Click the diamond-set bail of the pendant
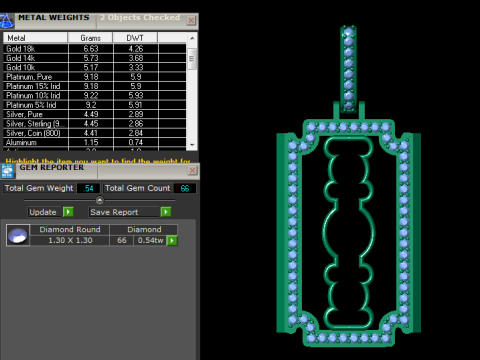This screenshot has height=360, width=480. pyautogui.click(x=349, y=68)
